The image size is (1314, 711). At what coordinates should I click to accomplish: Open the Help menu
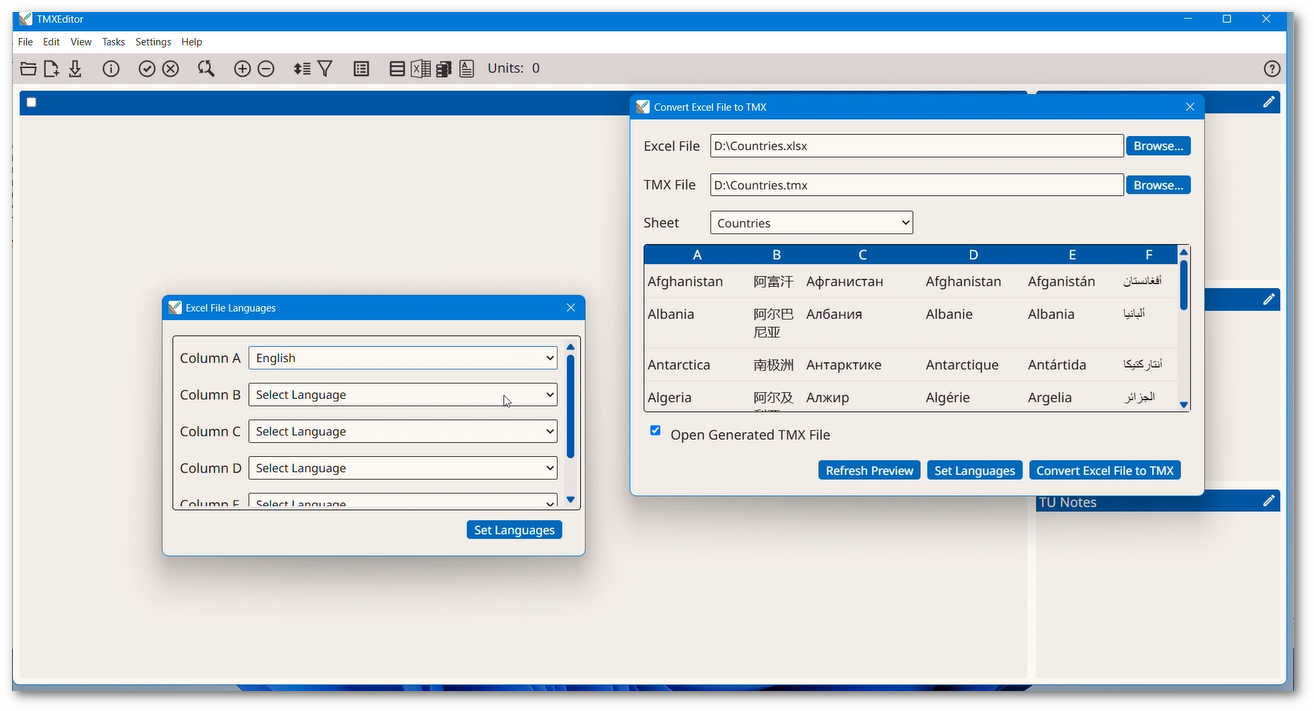pyautogui.click(x=192, y=42)
